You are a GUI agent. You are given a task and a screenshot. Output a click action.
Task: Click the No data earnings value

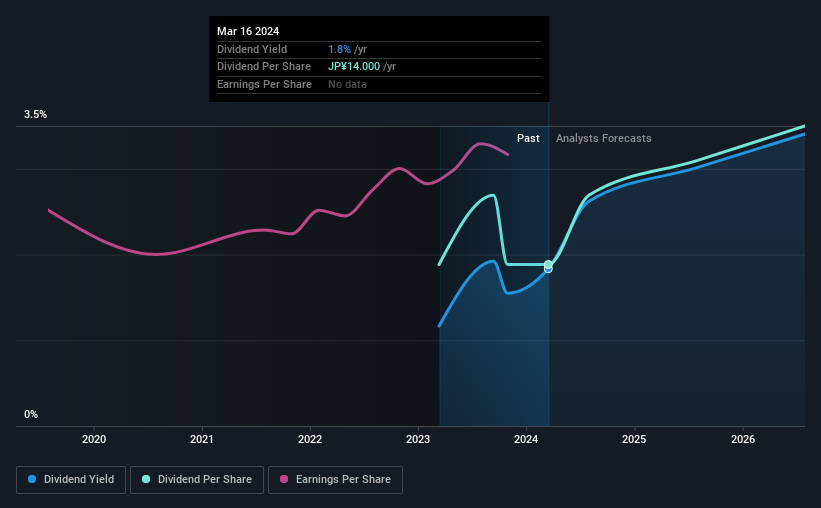pyautogui.click(x=347, y=84)
